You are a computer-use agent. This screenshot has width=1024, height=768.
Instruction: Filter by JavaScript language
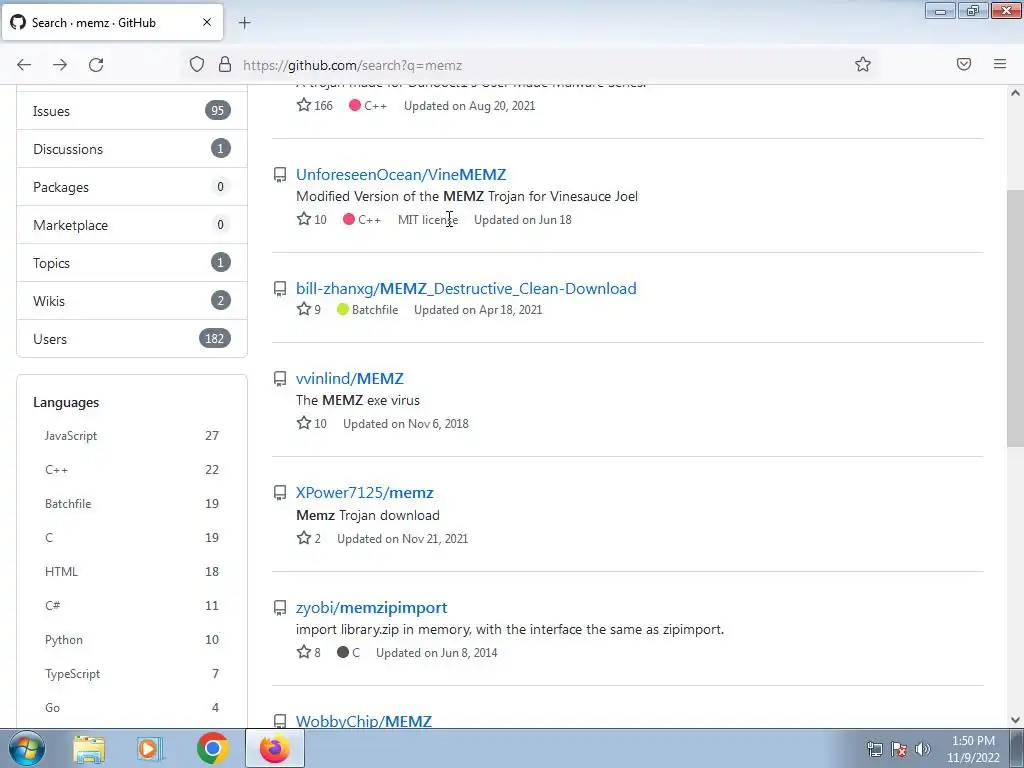pos(132,436)
